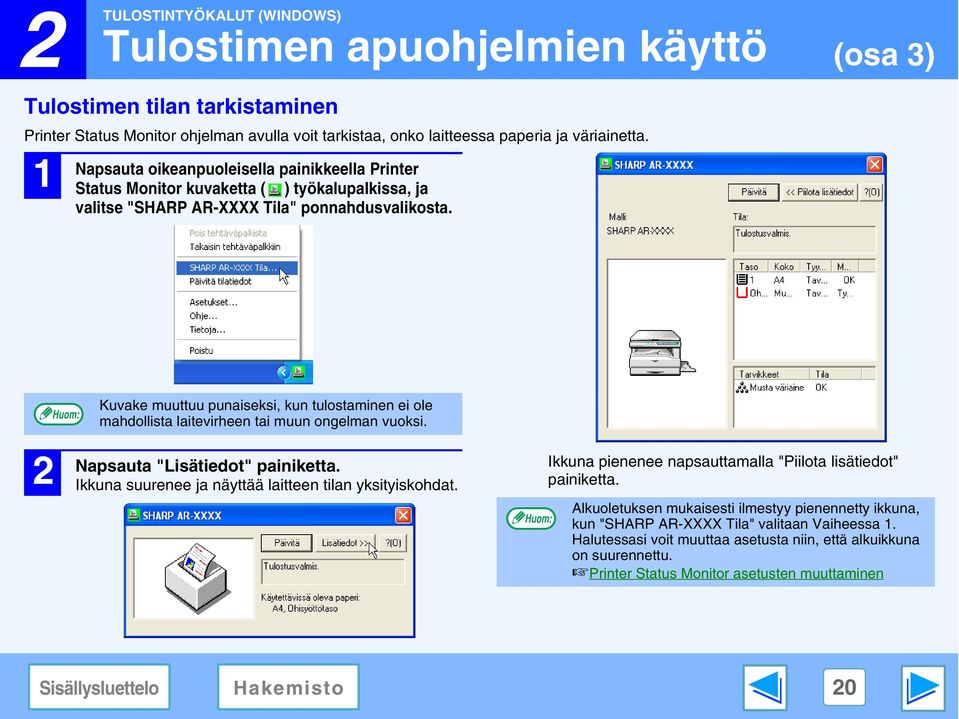Open the Hakemisto index page

pos(288,687)
